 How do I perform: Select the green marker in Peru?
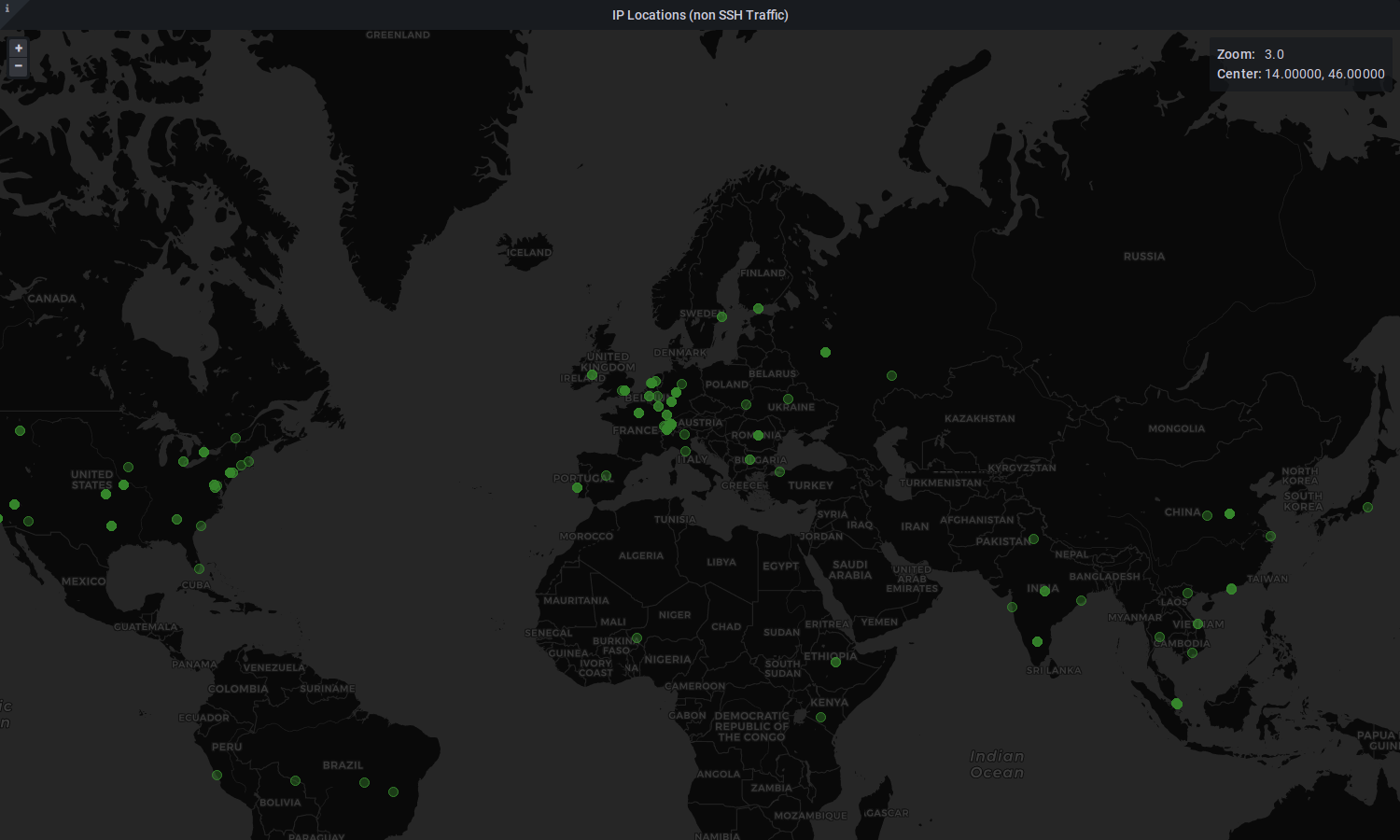(217, 775)
